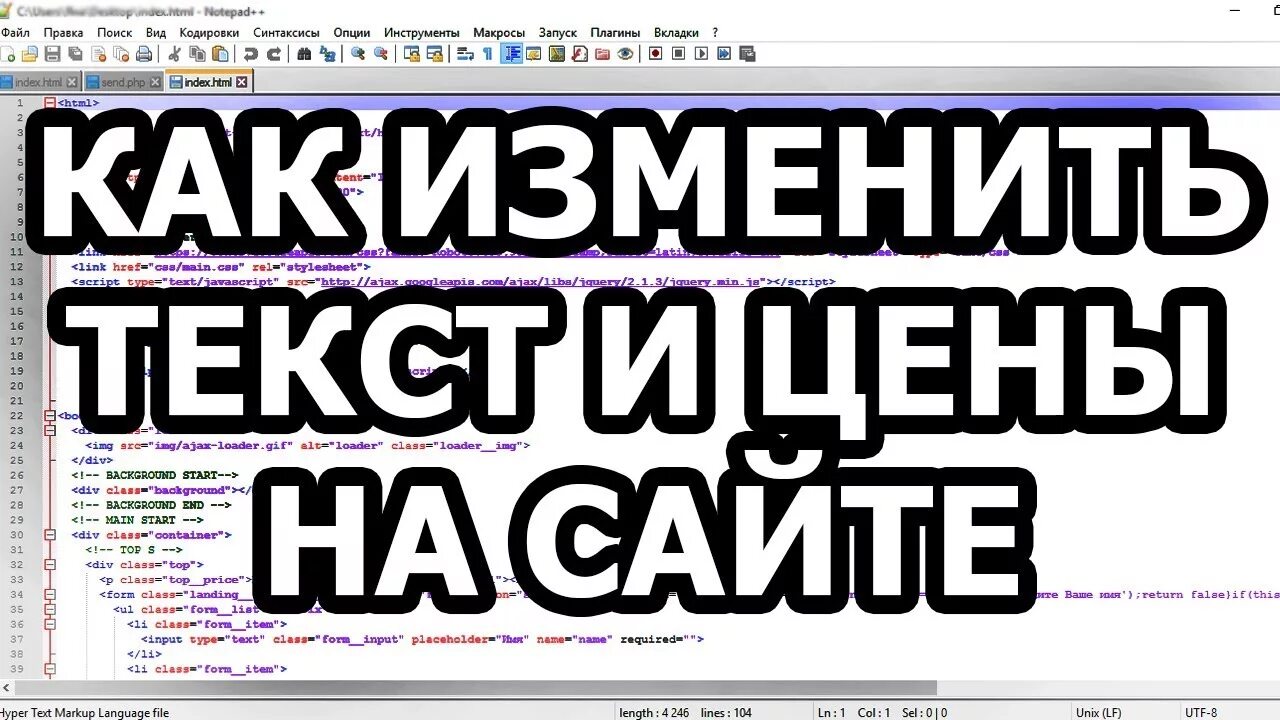Image resolution: width=1280 pixels, height=720 pixels.
Task: Open the Файл menu
Action: [x=15, y=32]
